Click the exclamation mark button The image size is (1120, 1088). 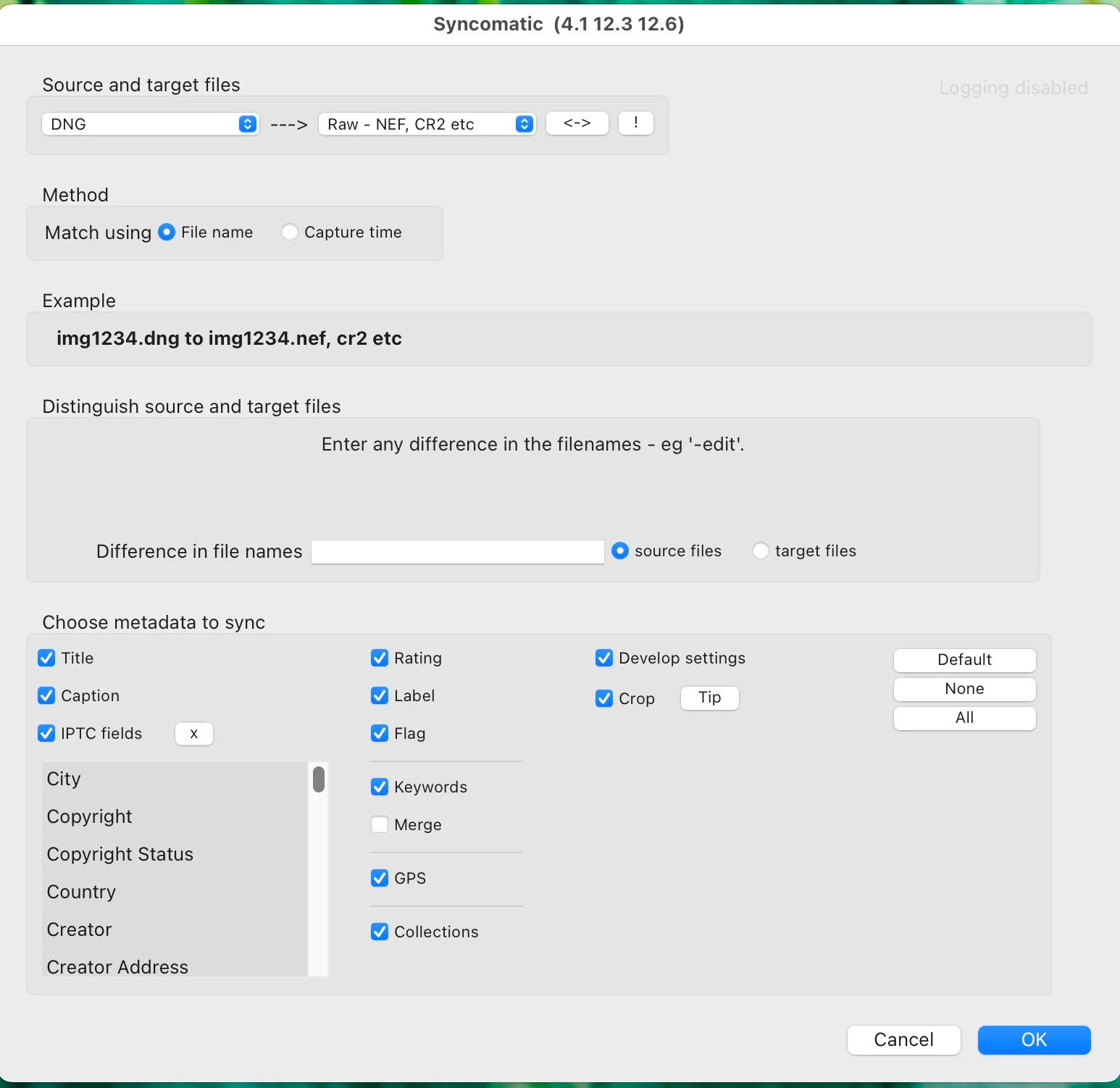[x=636, y=123]
